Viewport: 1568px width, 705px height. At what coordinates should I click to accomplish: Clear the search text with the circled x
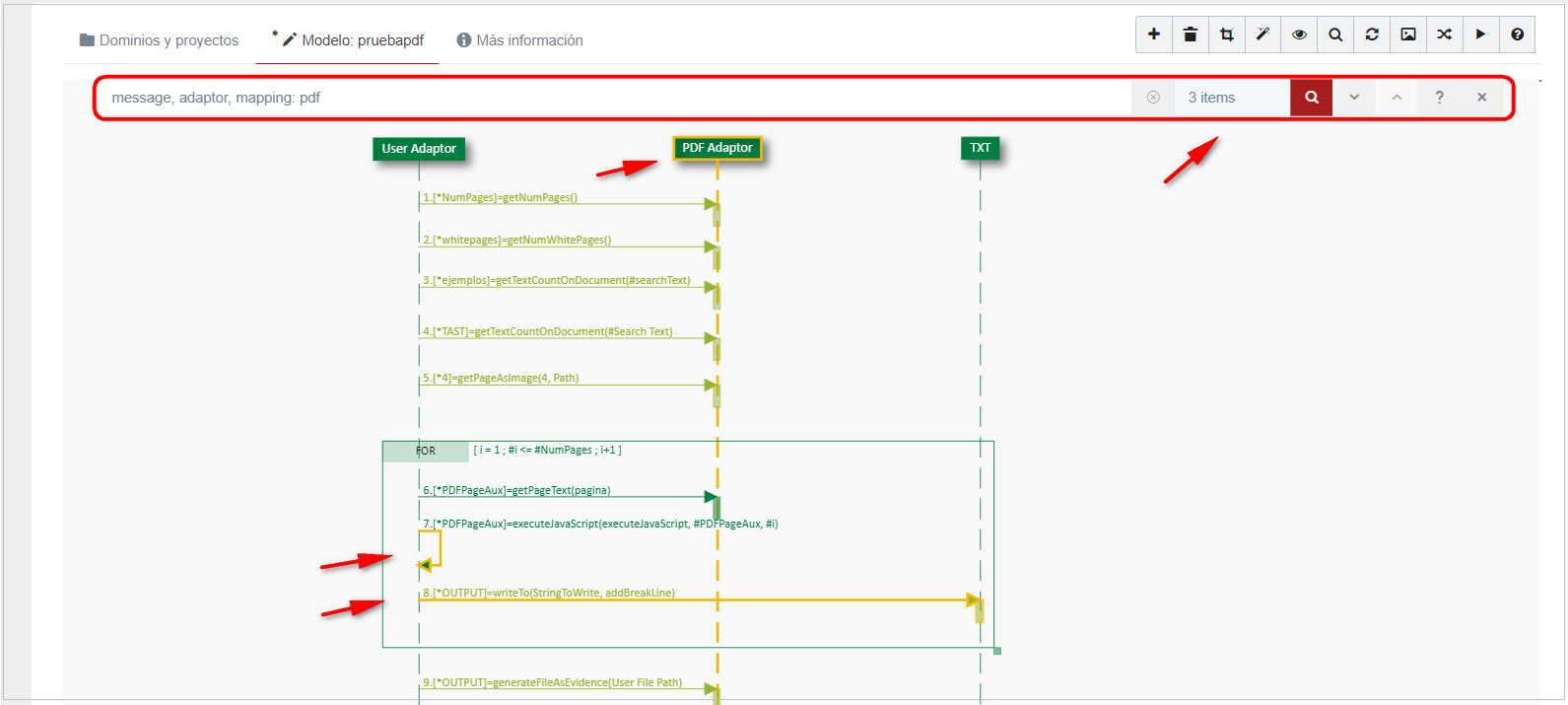(1153, 98)
